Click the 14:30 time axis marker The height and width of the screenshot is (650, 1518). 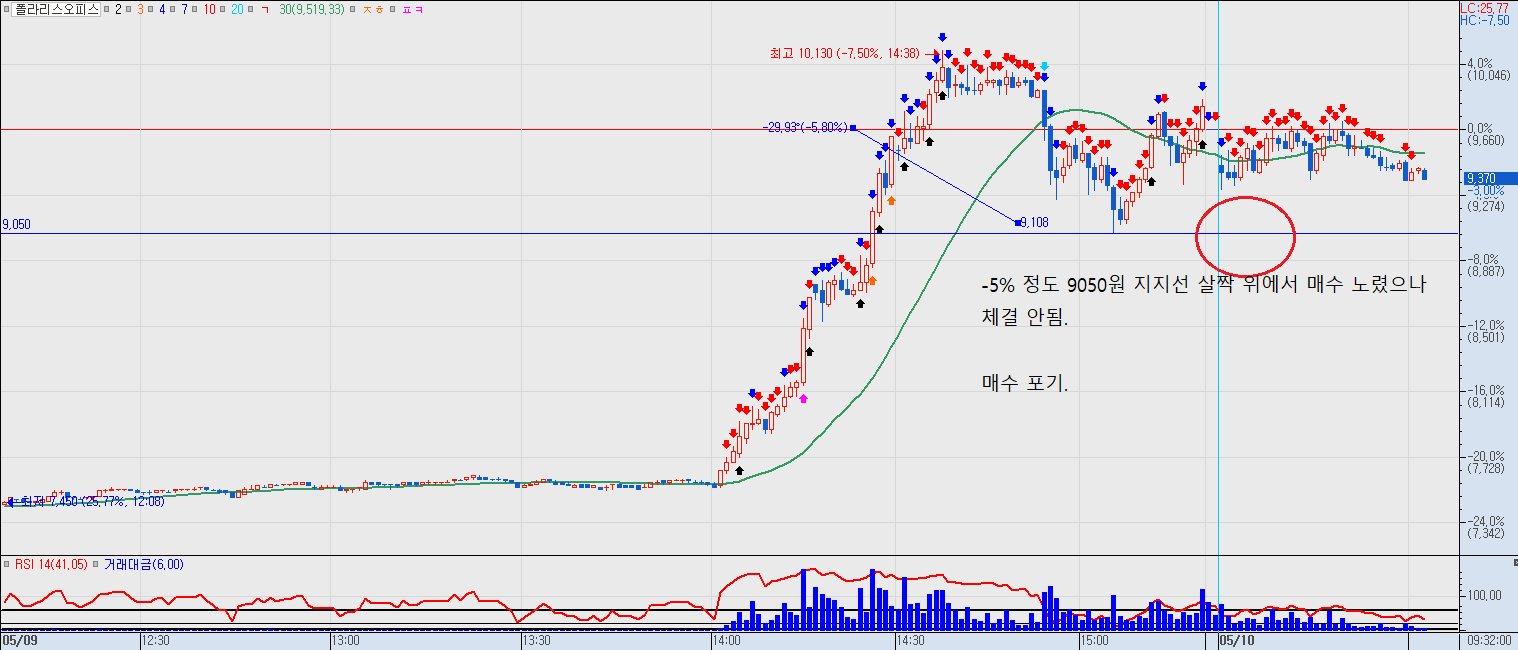click(909, 639)
